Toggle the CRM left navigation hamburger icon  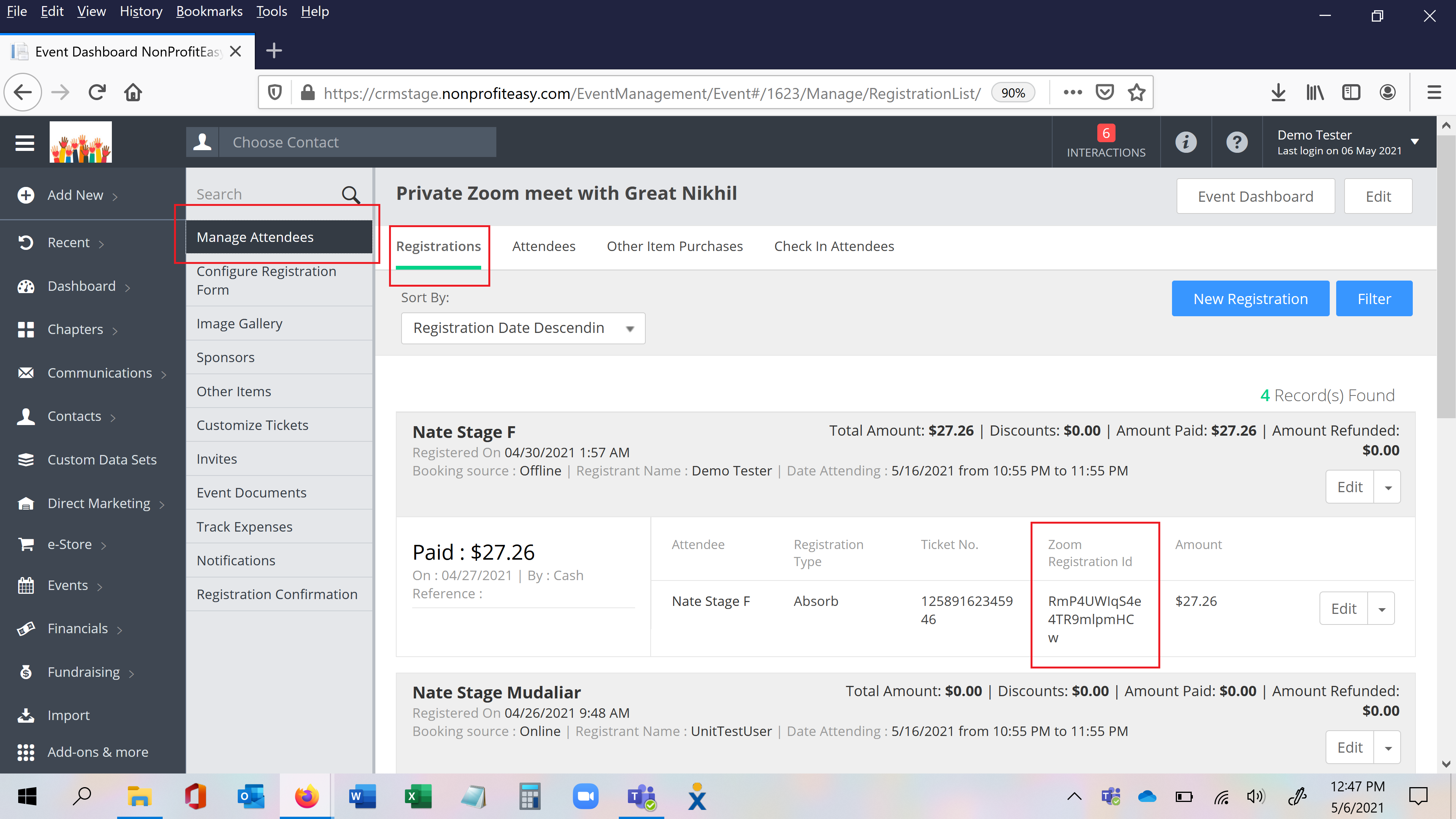pos(25,143)
